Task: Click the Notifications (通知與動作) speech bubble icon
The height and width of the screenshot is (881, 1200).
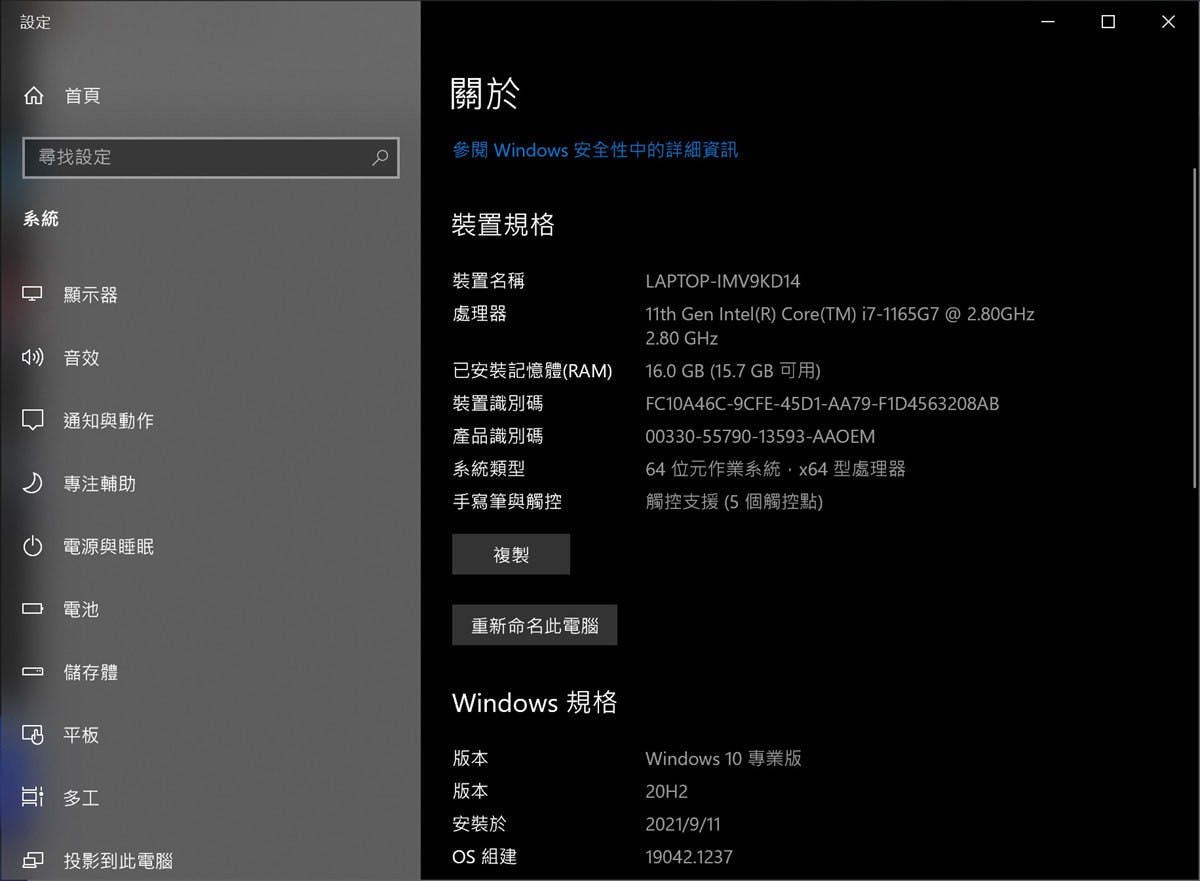Action: (x=33, y=421)
